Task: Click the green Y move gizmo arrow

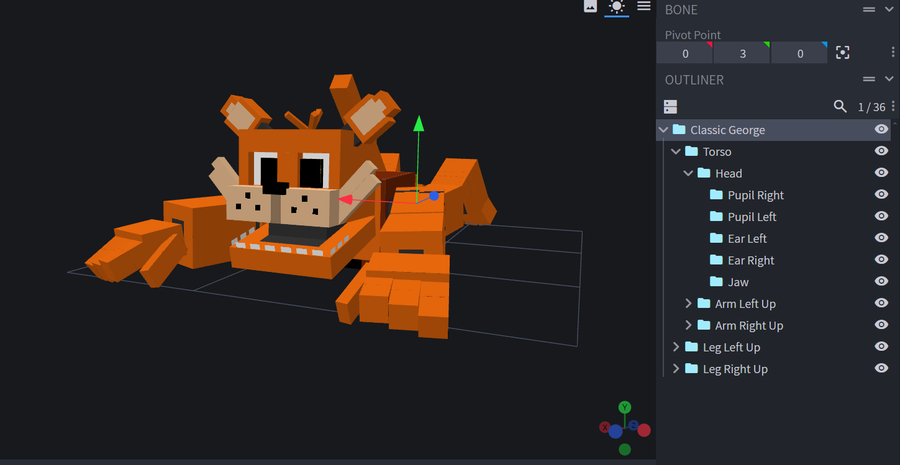Action: point(419,123)
